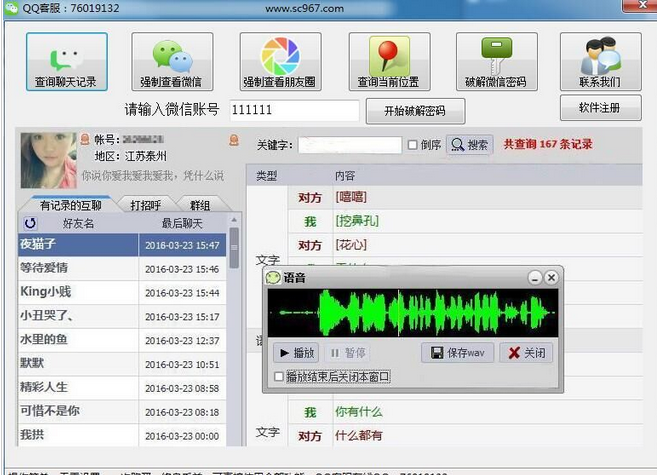Select friend 水里的鱼 in the list
This screenshot has width=657, height=475.
[122, 340]
